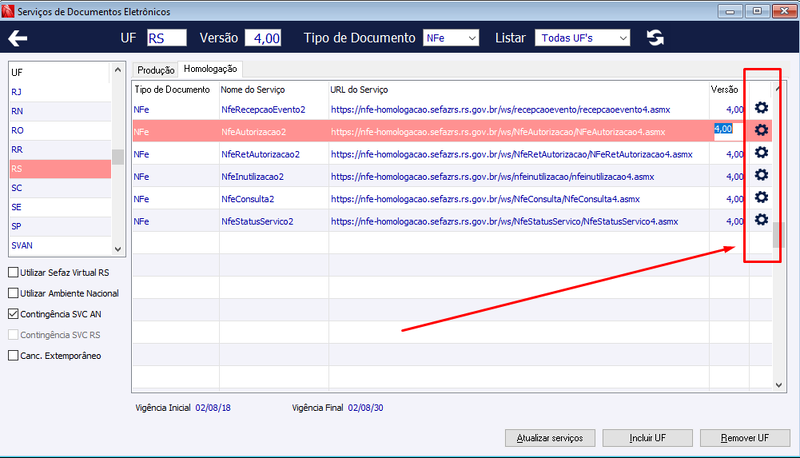This screenshot has width=800, height=458.
Task: Open settings gear for NfeStatusServico2 row
Action: coord(761,220)
